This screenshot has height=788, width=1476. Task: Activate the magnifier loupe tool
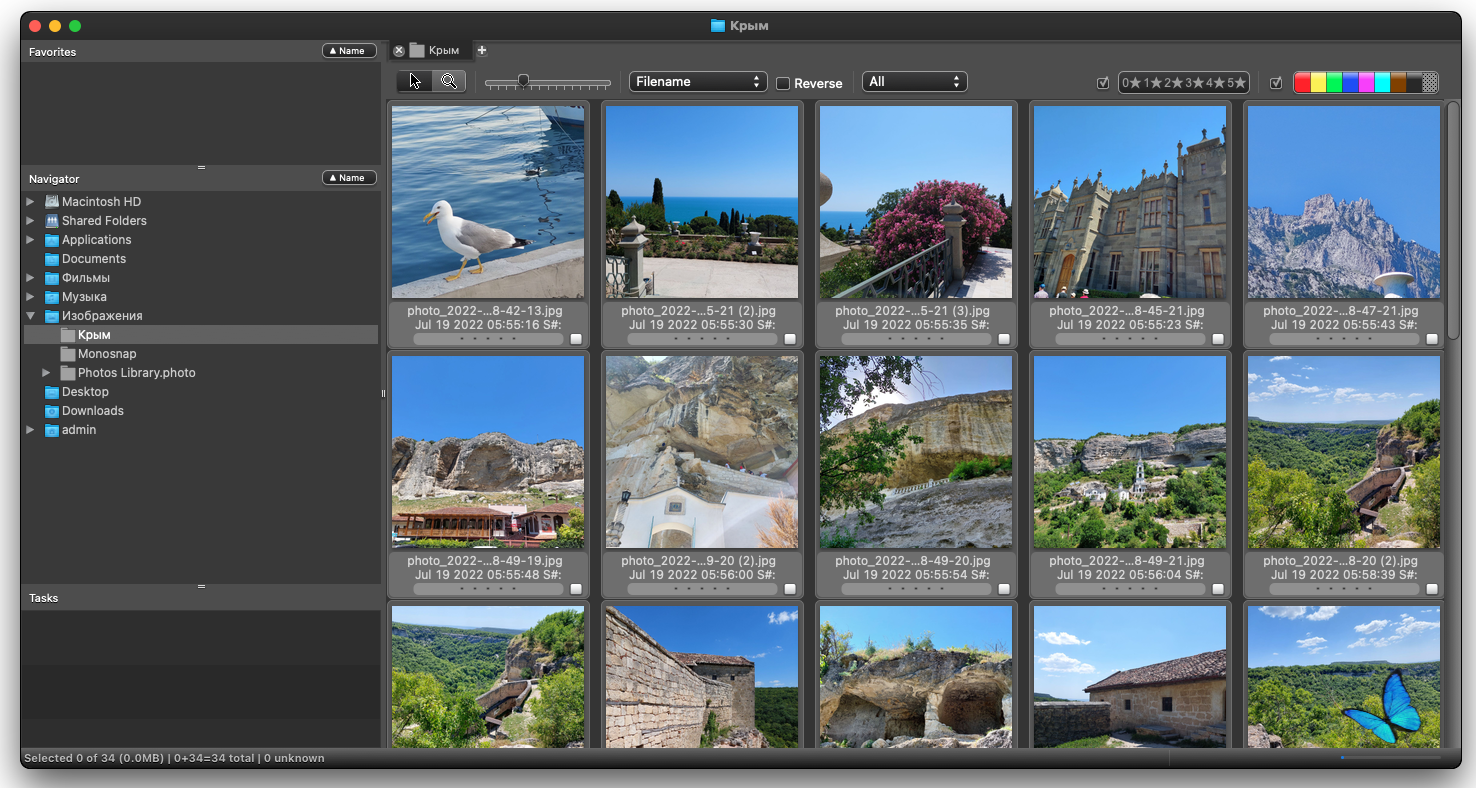tap(449, 82)
